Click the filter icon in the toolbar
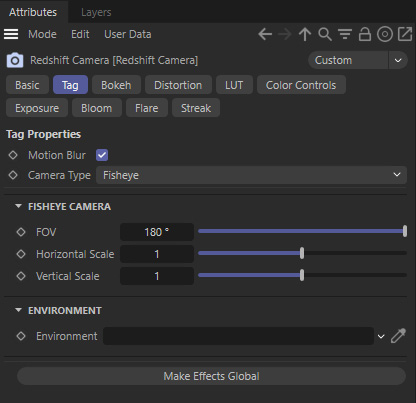 pyautogui.click(x=345, y=34)
